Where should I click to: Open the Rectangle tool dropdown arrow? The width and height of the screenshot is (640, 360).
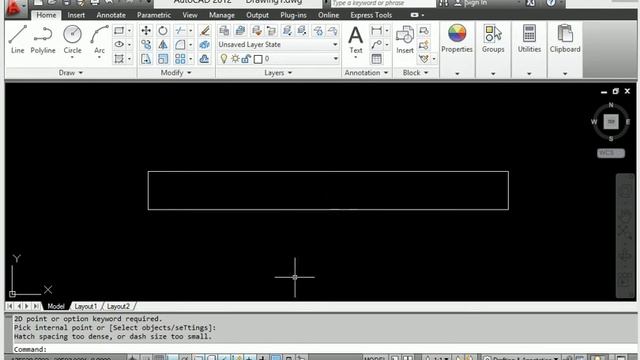[129, 31]
